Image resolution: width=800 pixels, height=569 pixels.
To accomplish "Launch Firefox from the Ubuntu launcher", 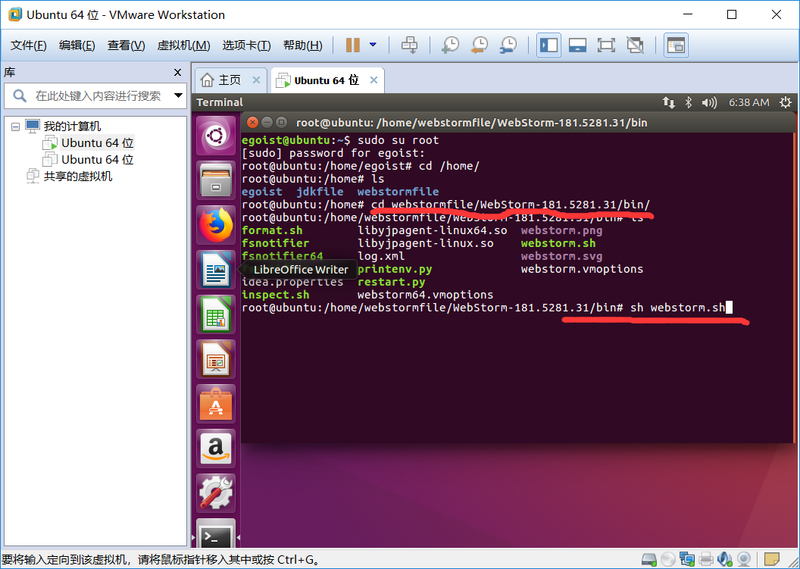I will [x=216, y=225].
